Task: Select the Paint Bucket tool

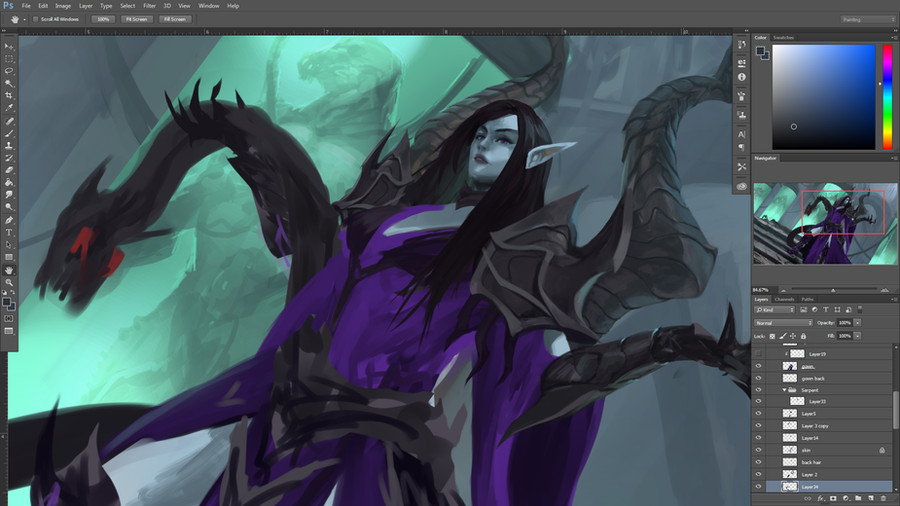Action: (x=9, y=182)
